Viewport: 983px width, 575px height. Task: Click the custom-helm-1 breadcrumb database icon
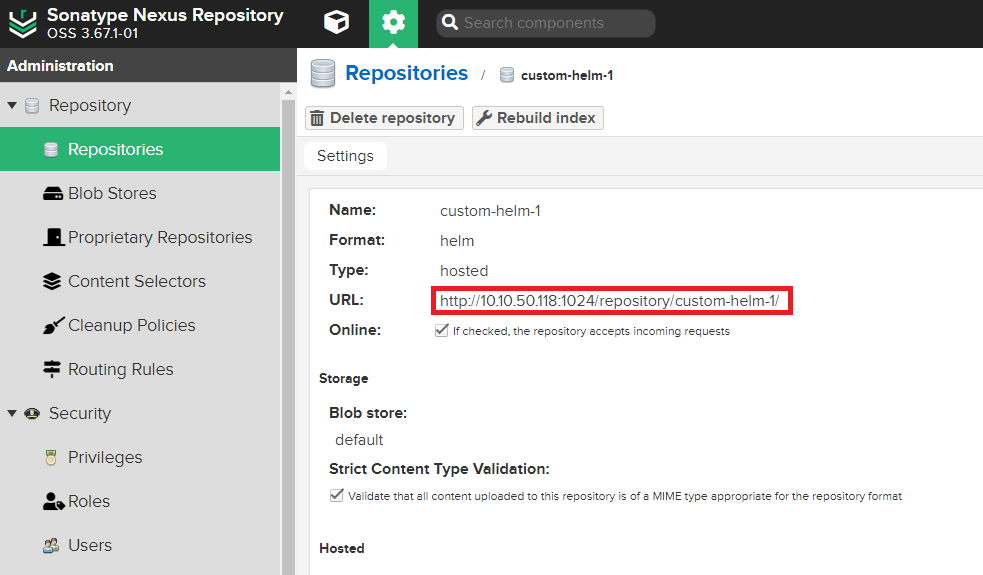tap(507, 75)
